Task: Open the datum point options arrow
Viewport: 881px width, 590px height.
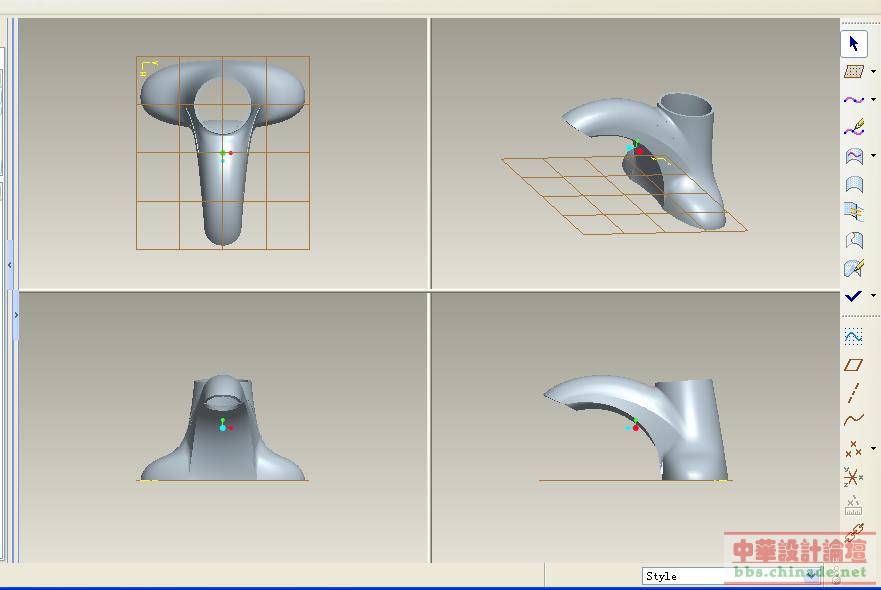Action: (873, 448)
